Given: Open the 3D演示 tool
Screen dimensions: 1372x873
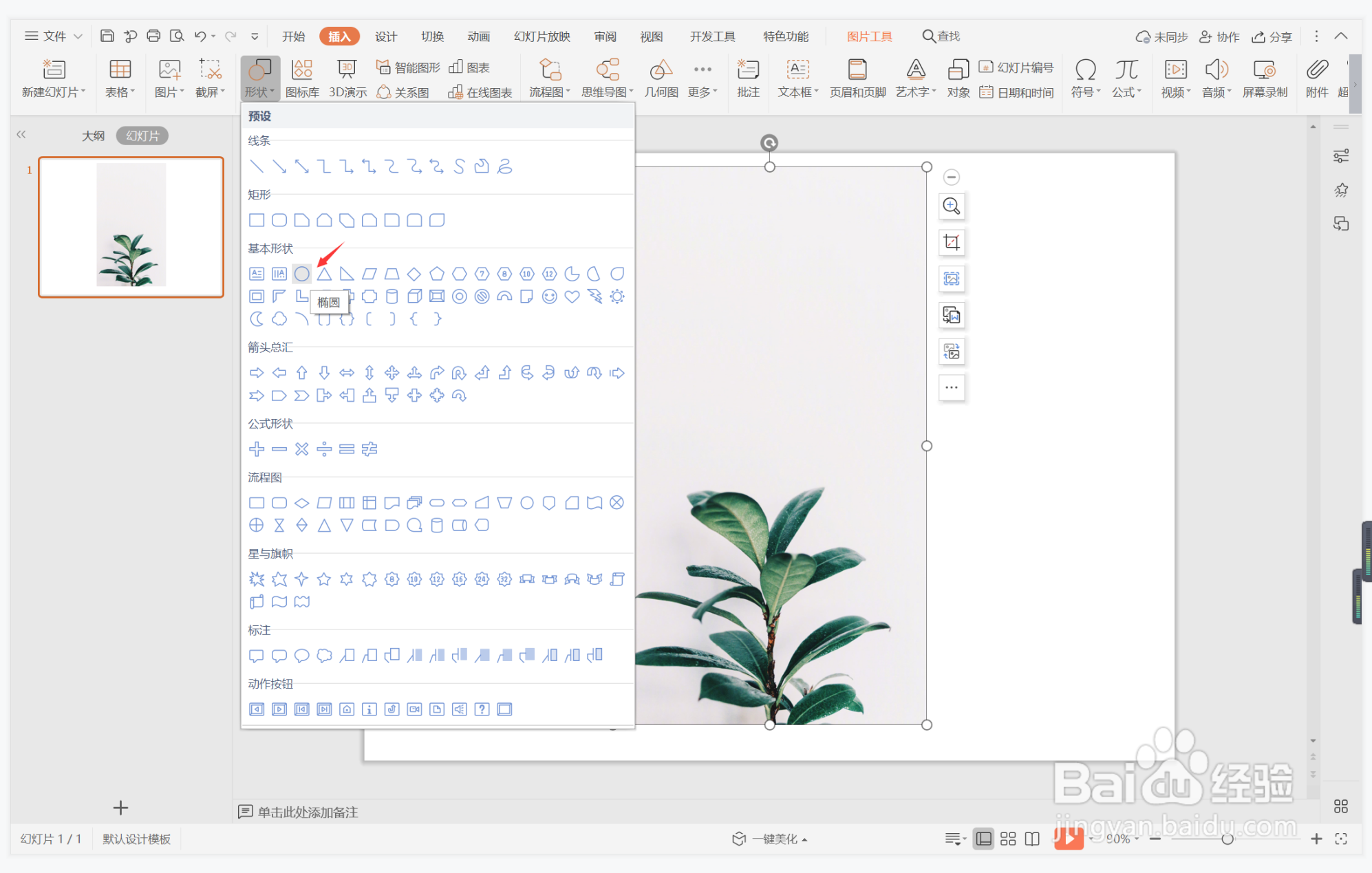Looking at the screenshot, I should pos(347,78).
